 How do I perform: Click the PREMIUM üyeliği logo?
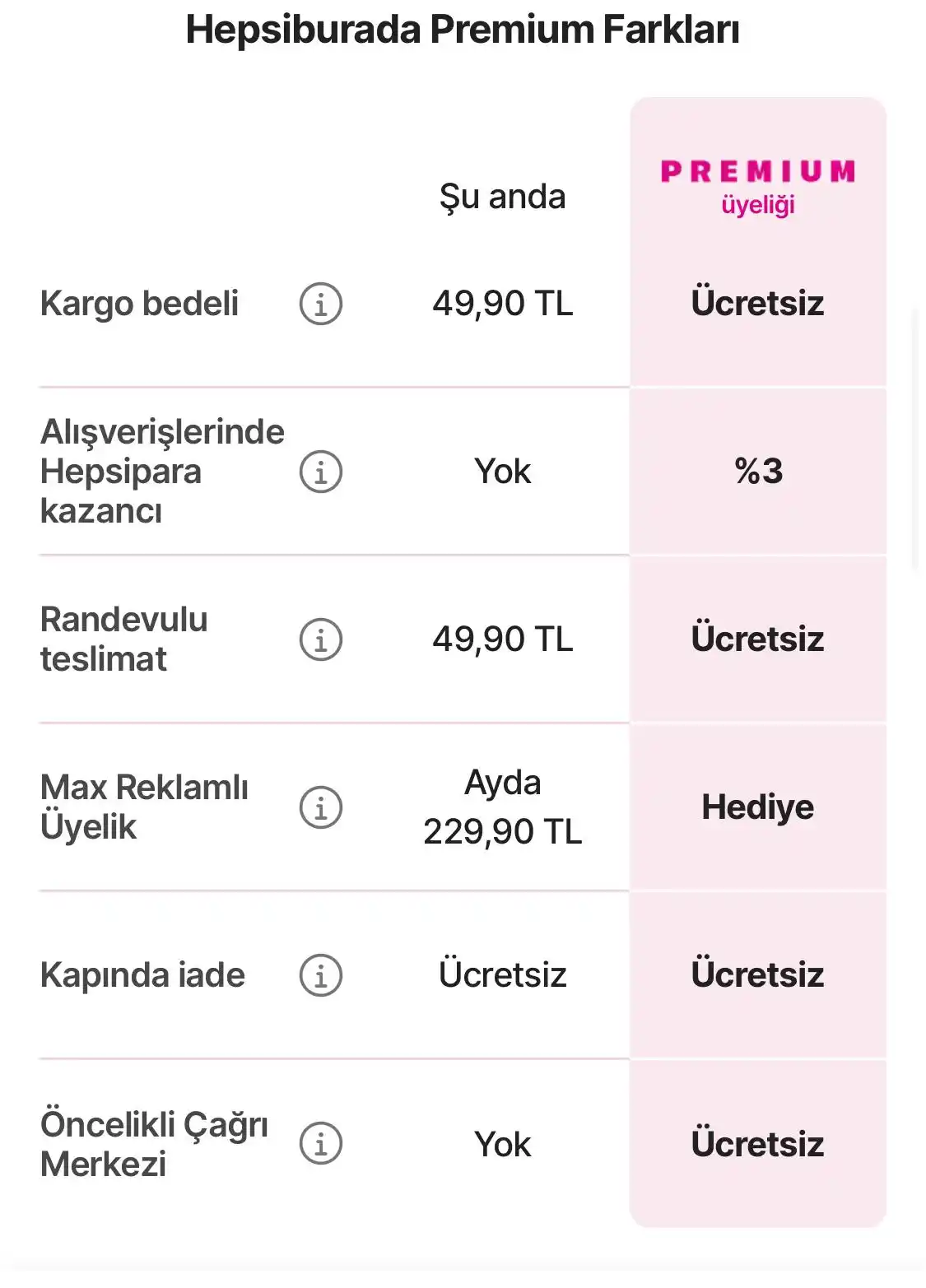pos(758,187)
